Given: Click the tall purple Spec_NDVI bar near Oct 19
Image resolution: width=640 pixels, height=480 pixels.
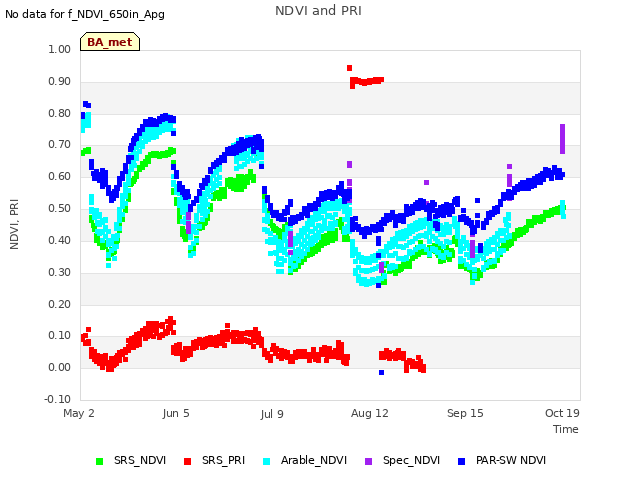Looking at the screenshot, I should (562, 139).
